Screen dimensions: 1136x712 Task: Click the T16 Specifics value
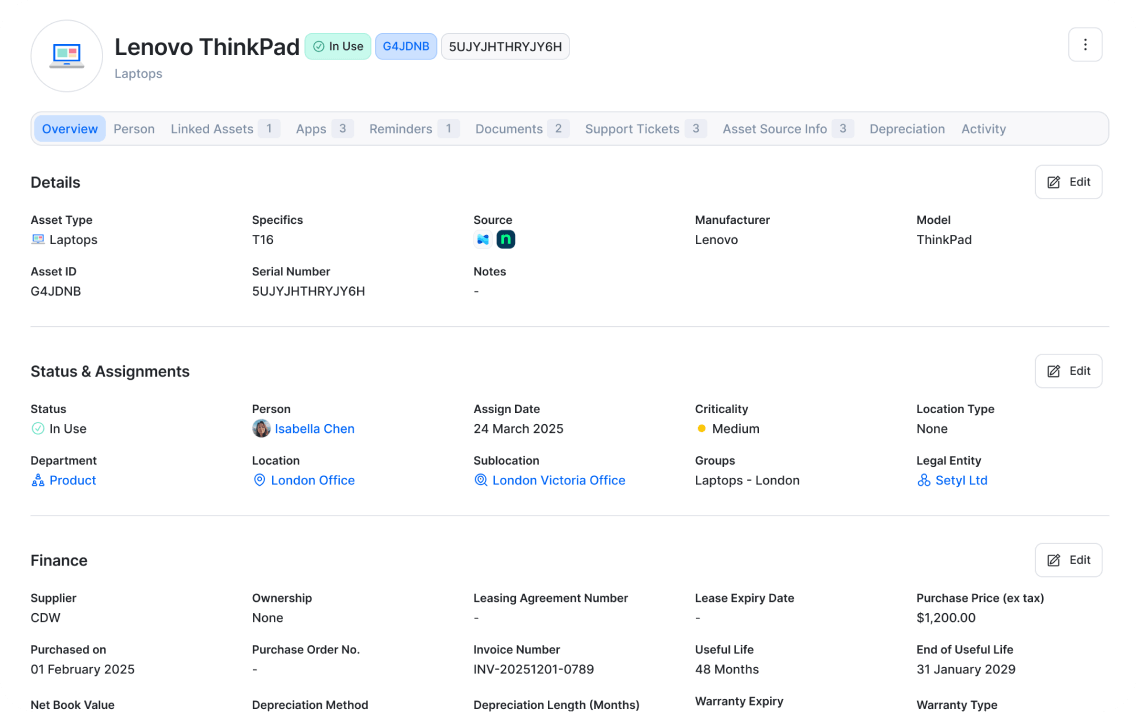click(262, 240)
